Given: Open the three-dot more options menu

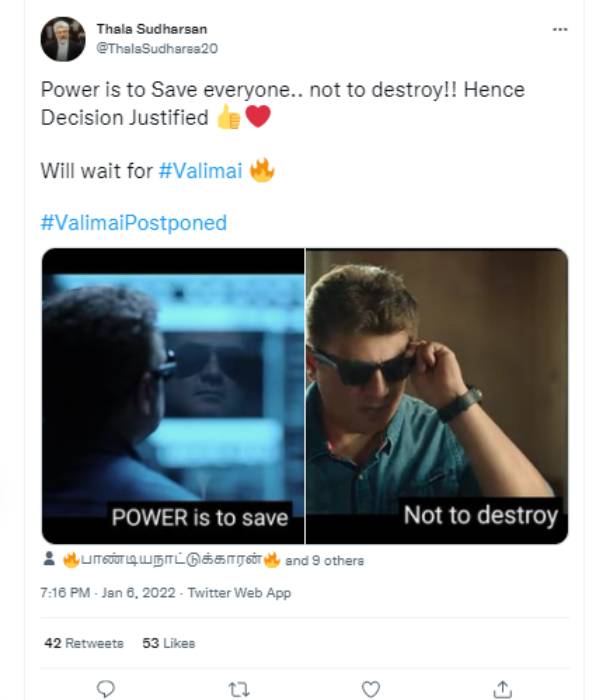Looking at the screenshot, I should [560, 30].
